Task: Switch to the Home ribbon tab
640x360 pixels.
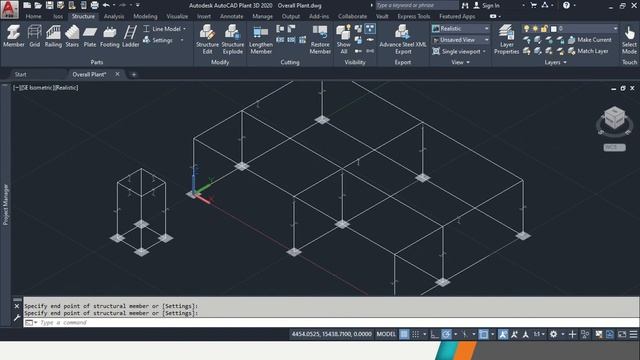Action: click(x=33, y=16)
